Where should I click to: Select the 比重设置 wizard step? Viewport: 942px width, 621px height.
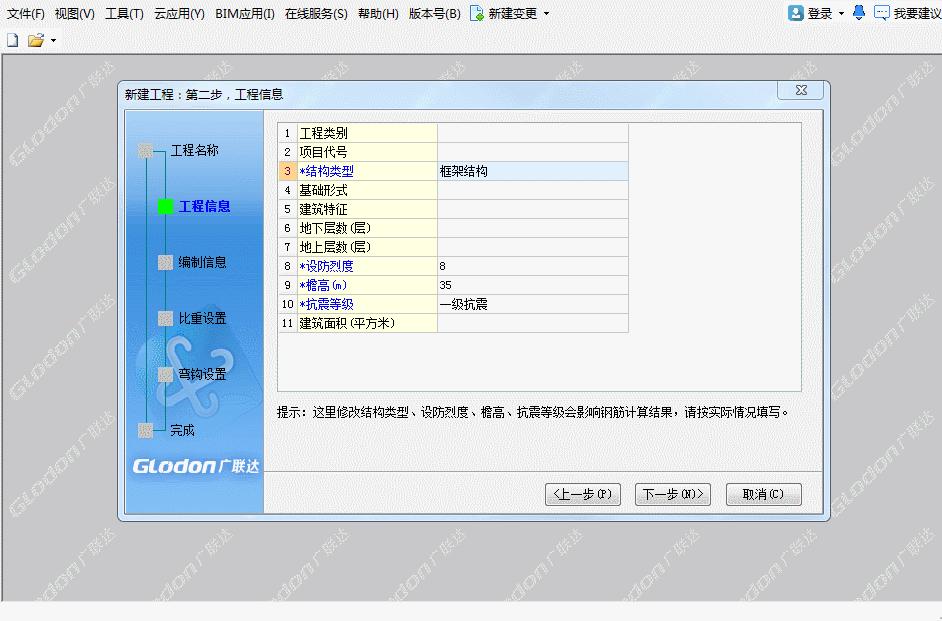coord(202,318)
